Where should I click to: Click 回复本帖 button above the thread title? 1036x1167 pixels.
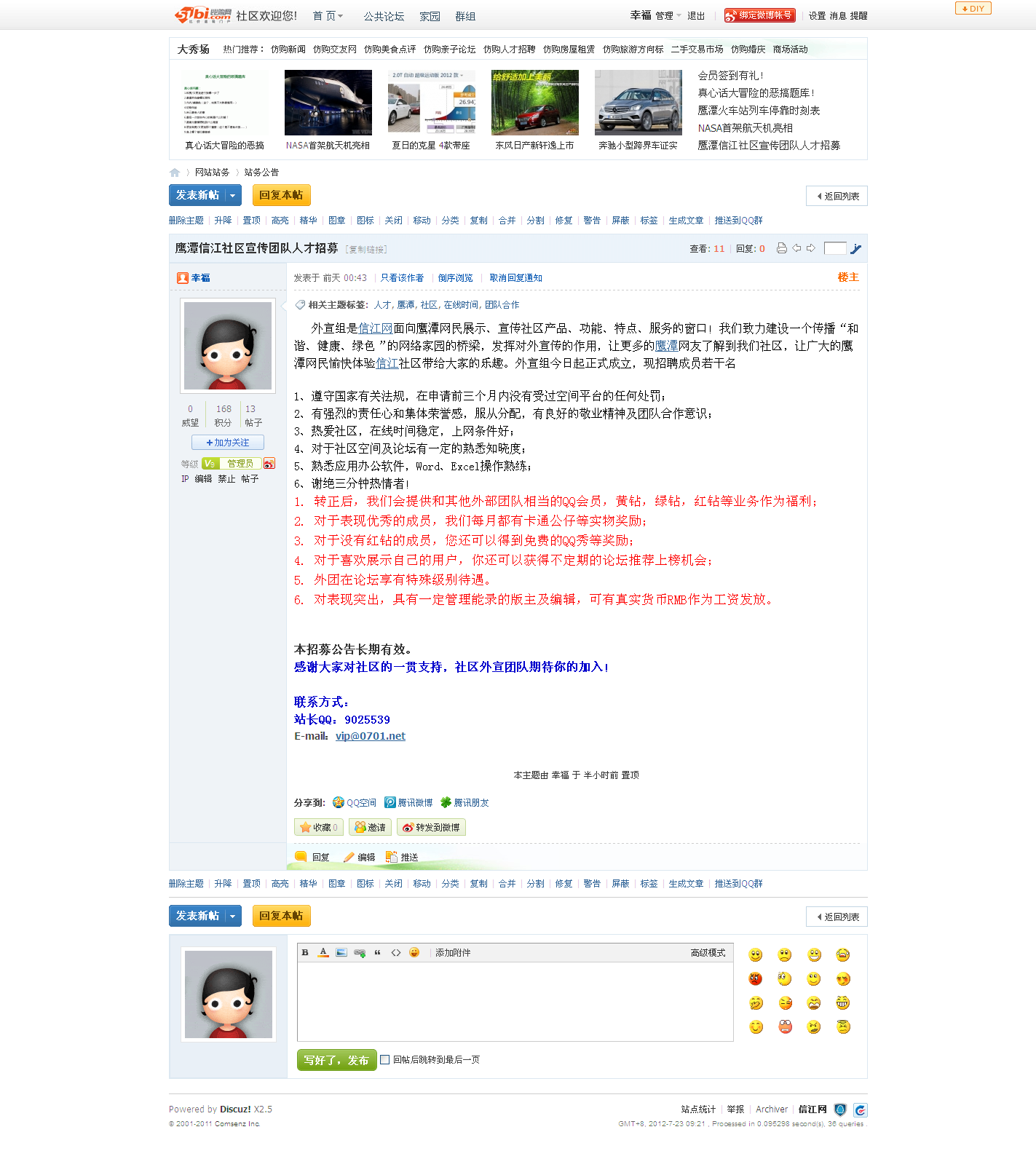(x=282, y=196)
